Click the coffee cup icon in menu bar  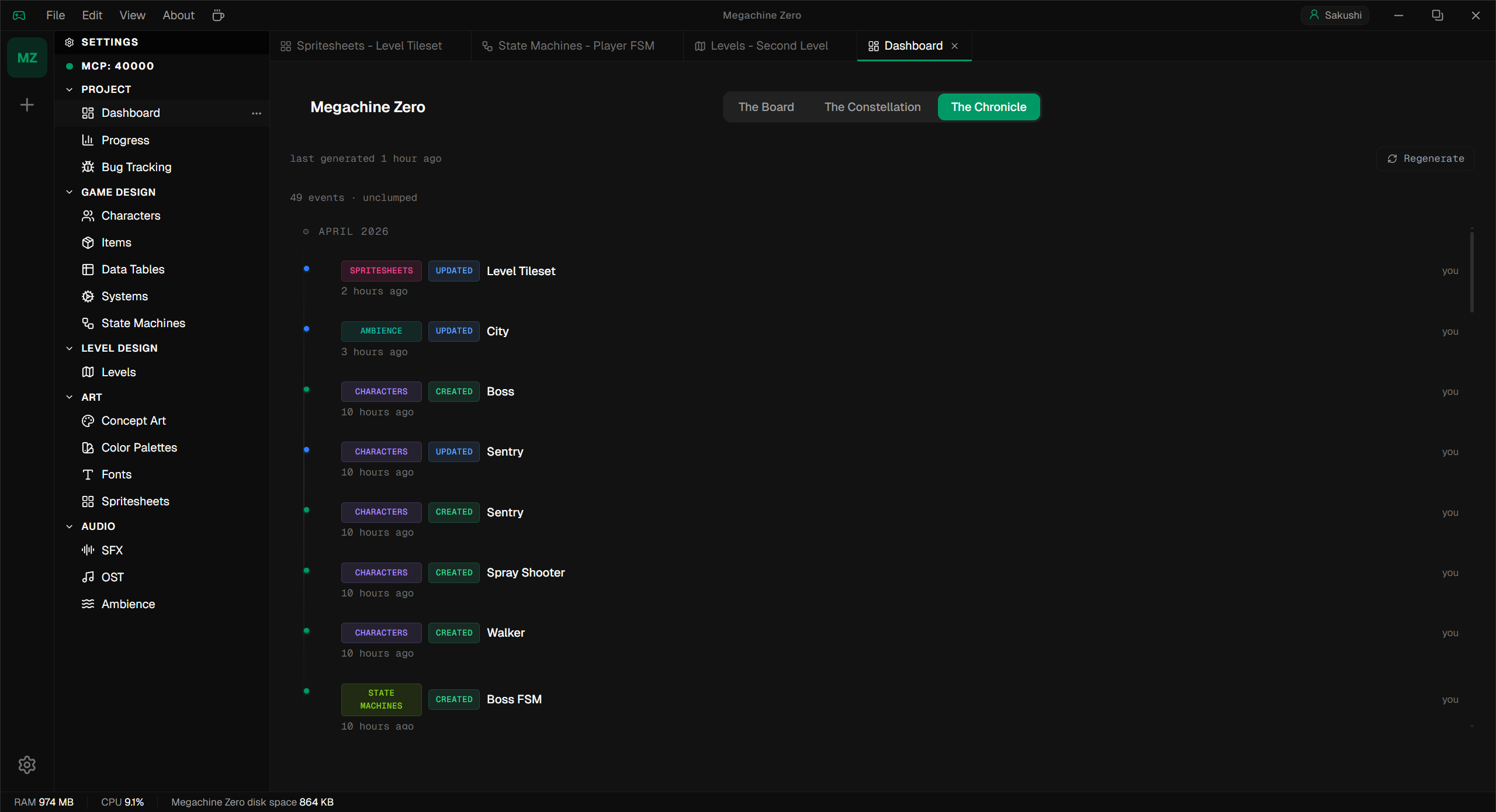pyautogui.click(x=218, y=15)
